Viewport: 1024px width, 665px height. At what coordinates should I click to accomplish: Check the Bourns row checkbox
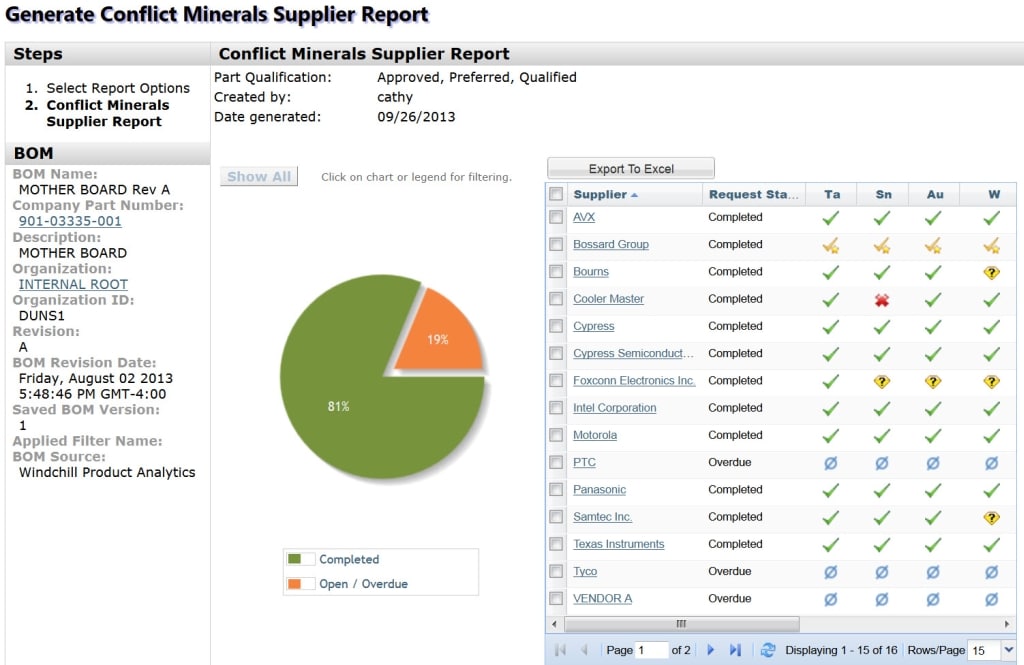[x=556, y=271]
